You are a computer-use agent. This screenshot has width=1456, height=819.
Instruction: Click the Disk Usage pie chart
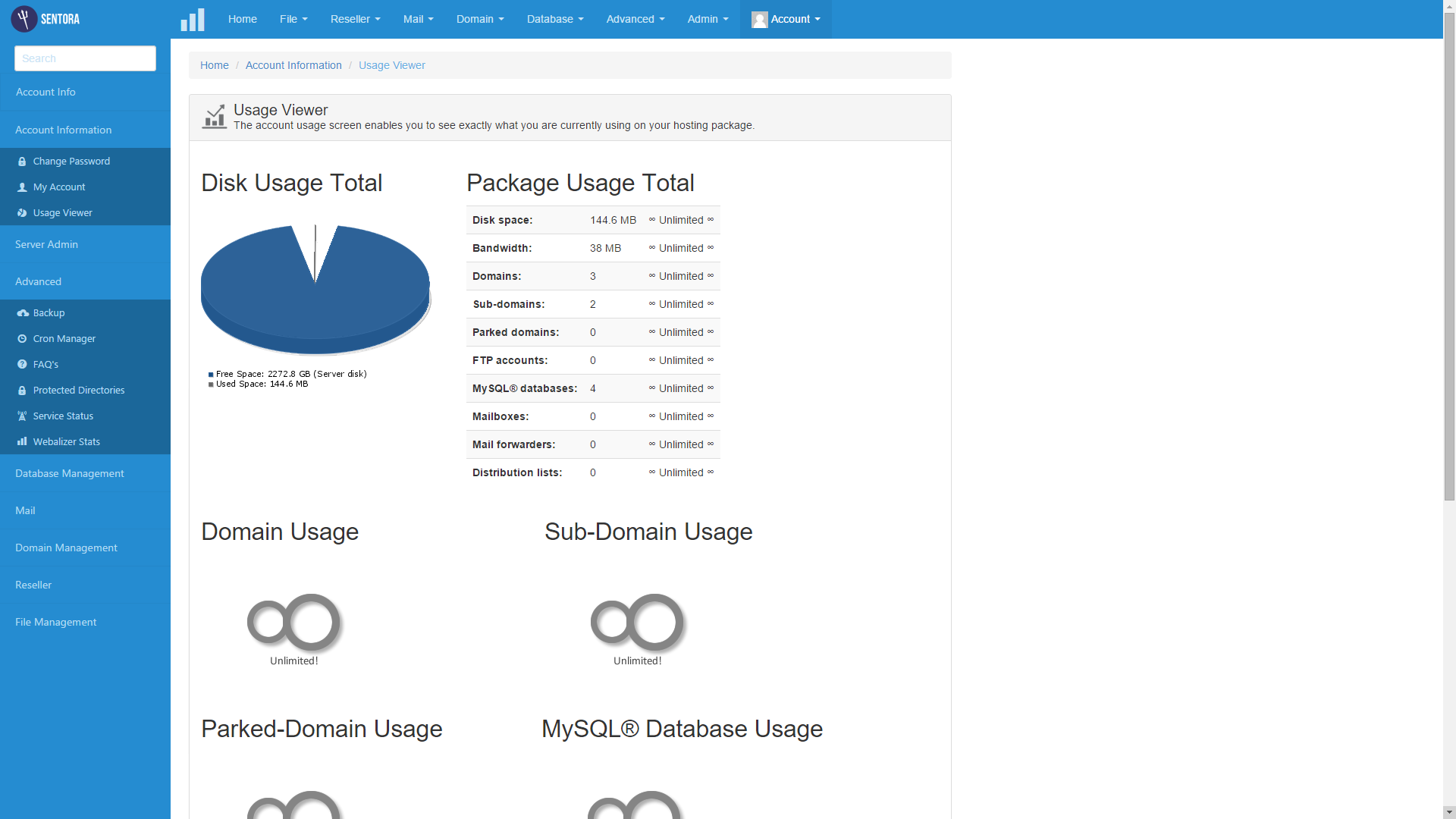point(315,290)
